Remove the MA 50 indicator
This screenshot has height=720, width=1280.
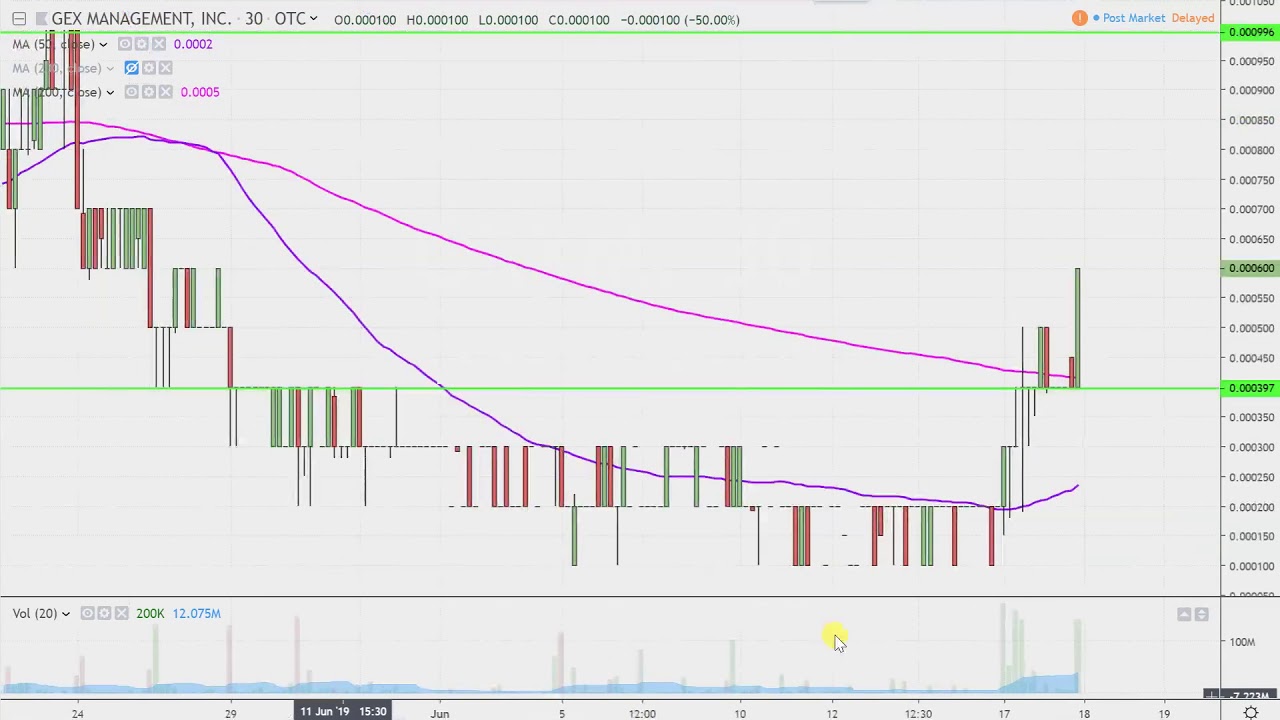click(159, 44)
